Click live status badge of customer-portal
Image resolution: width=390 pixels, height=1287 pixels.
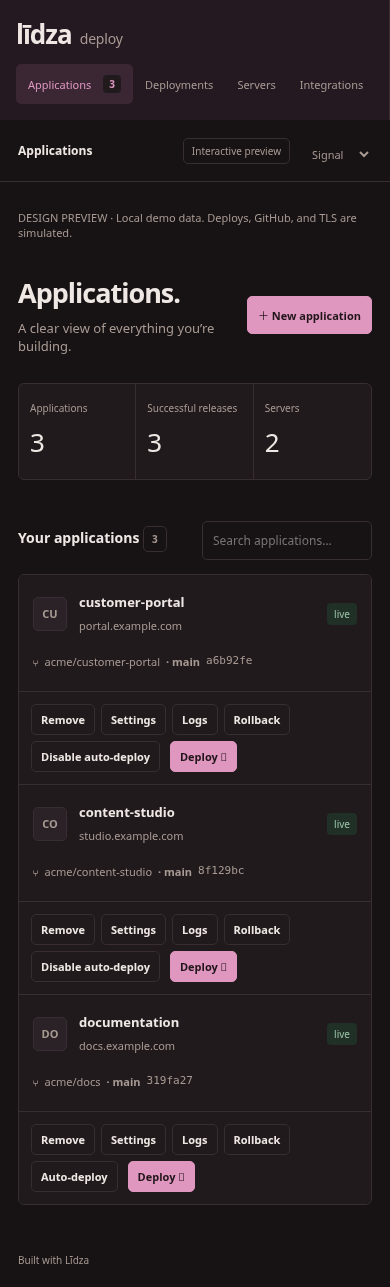[x=342, y=614]
